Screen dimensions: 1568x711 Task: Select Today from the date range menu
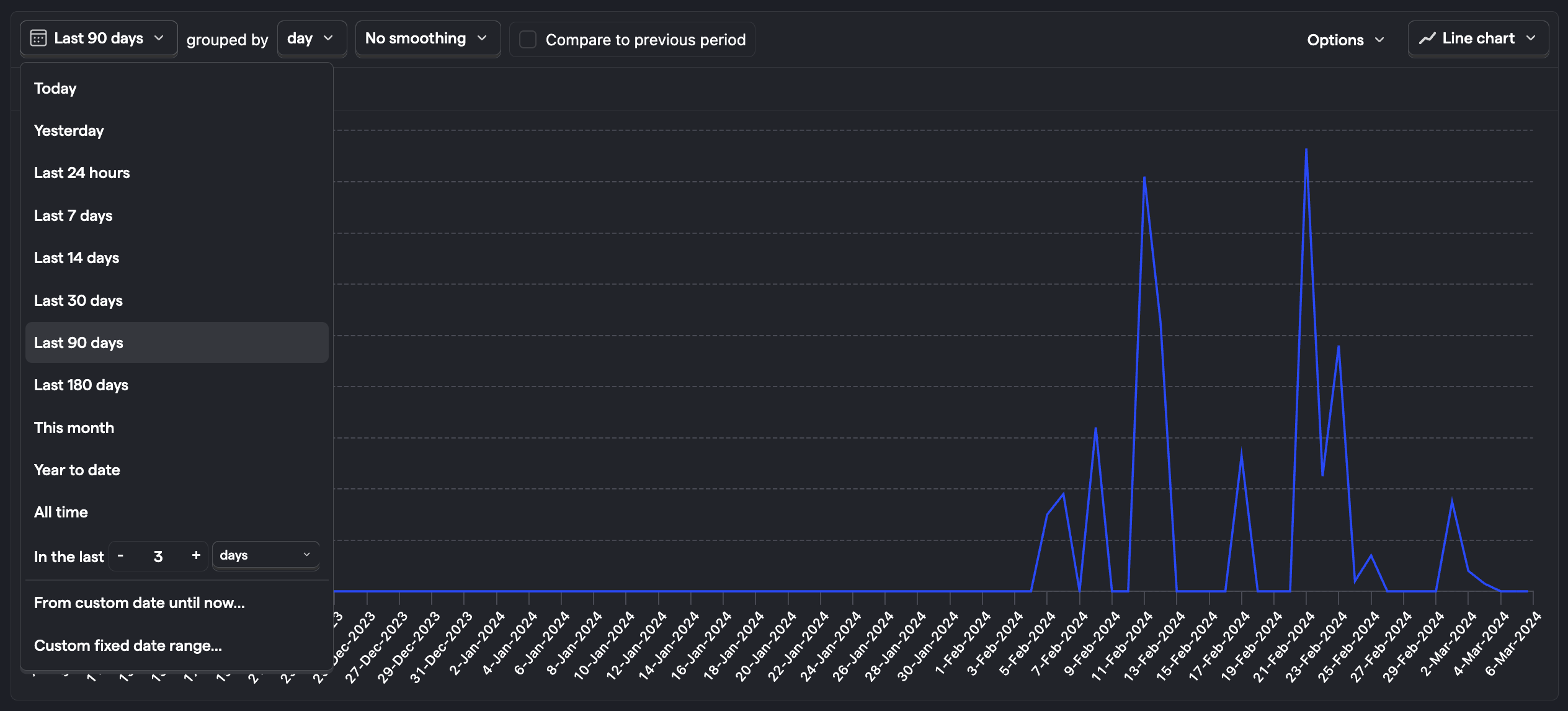tap(177, 88)
